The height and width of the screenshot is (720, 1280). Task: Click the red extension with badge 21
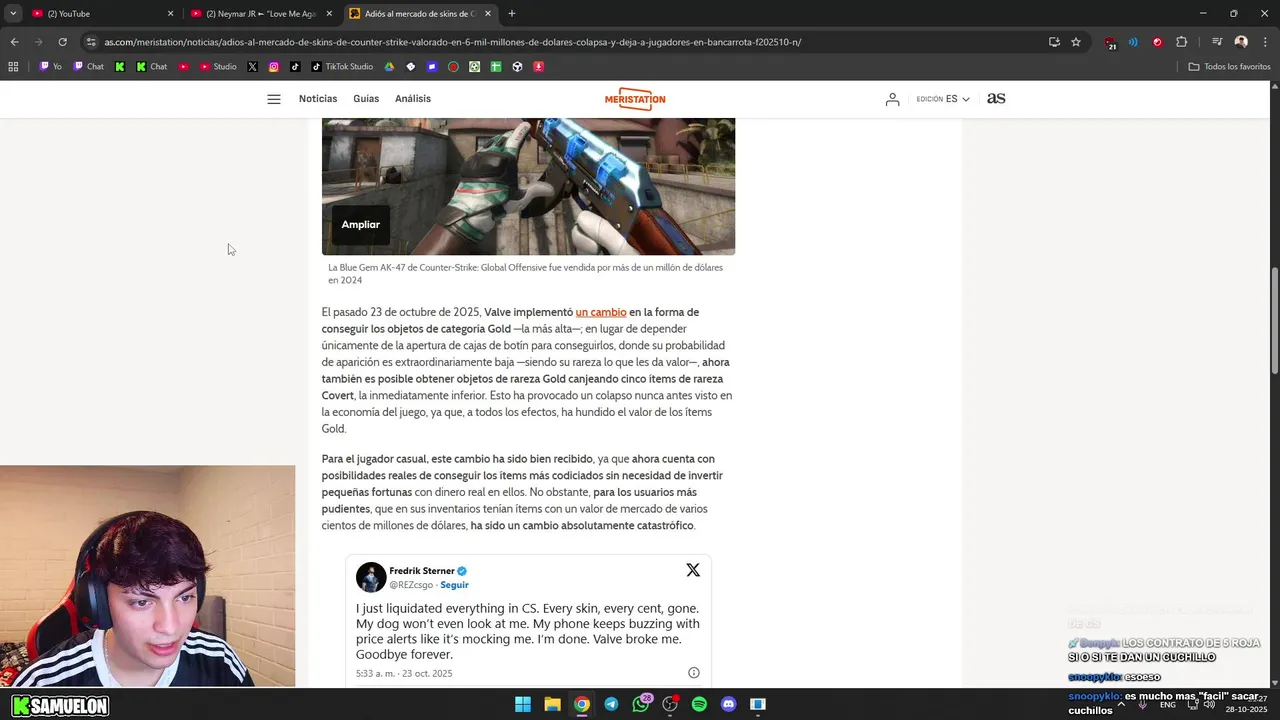click(x=1110, y=43)
